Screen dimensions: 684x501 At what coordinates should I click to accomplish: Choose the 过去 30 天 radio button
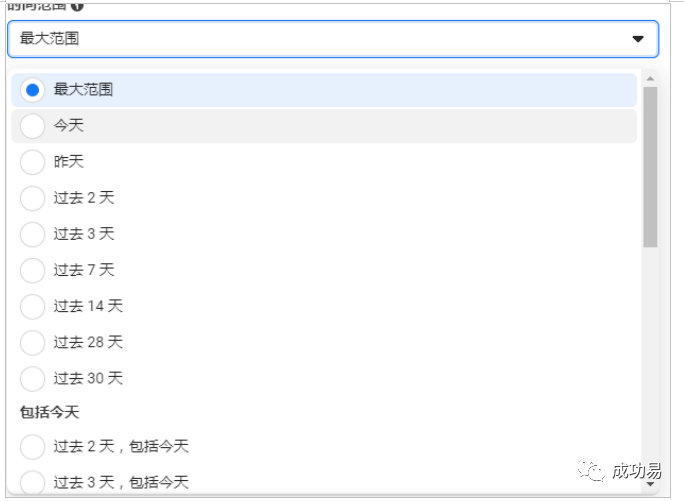(32, 378)
